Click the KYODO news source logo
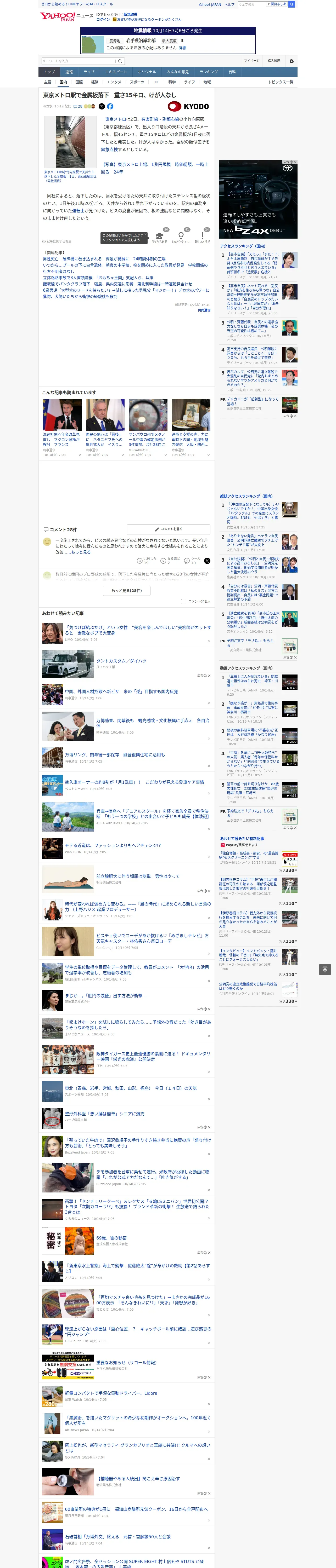Image resolution: width=336 pixels, height=1568 pixels. point(188,107)
